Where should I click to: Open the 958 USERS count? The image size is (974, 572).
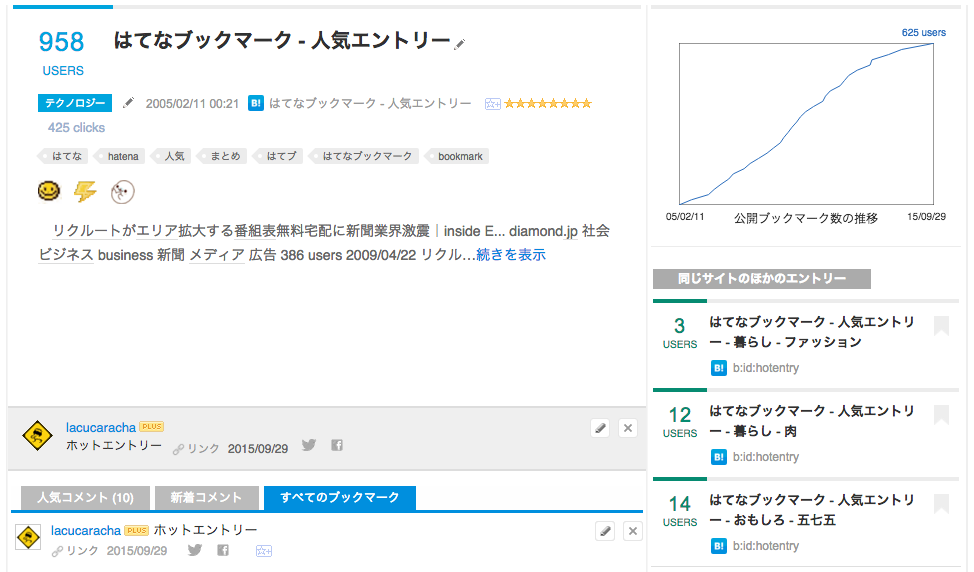61,53
